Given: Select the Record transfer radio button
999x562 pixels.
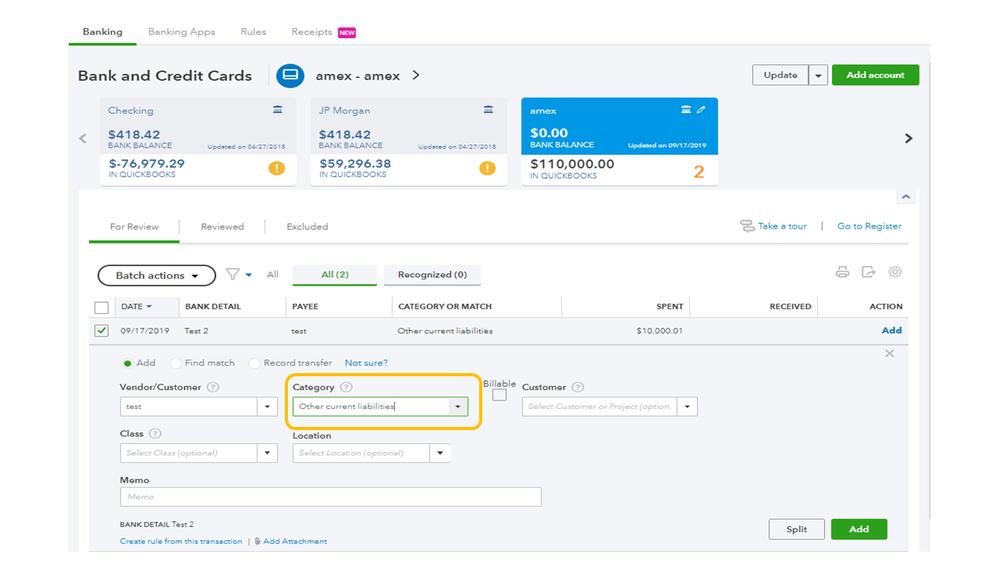Looking at the screenshot, I should coord(254,363).
